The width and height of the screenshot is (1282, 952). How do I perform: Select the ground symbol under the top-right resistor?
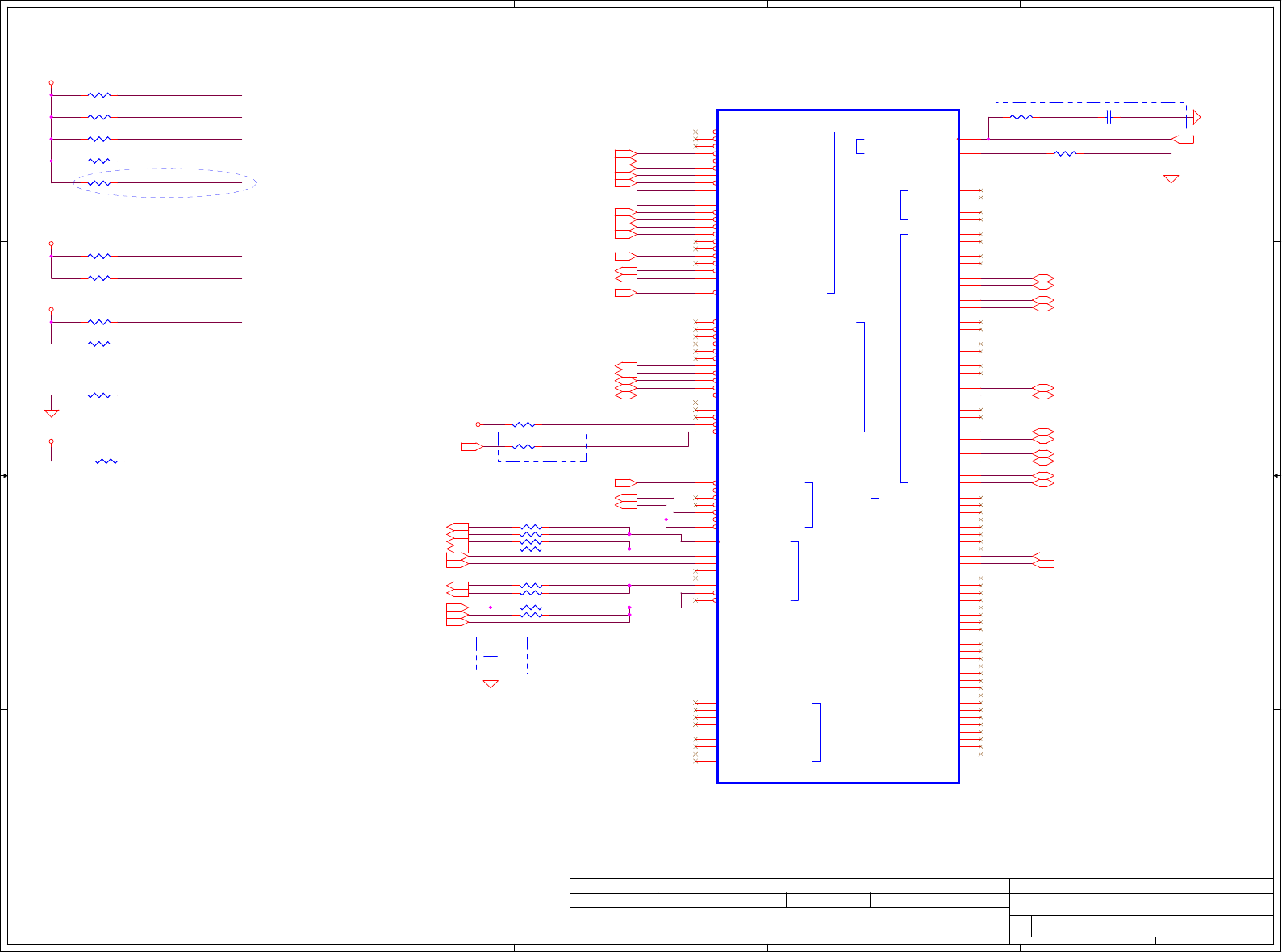[1171, 179]
